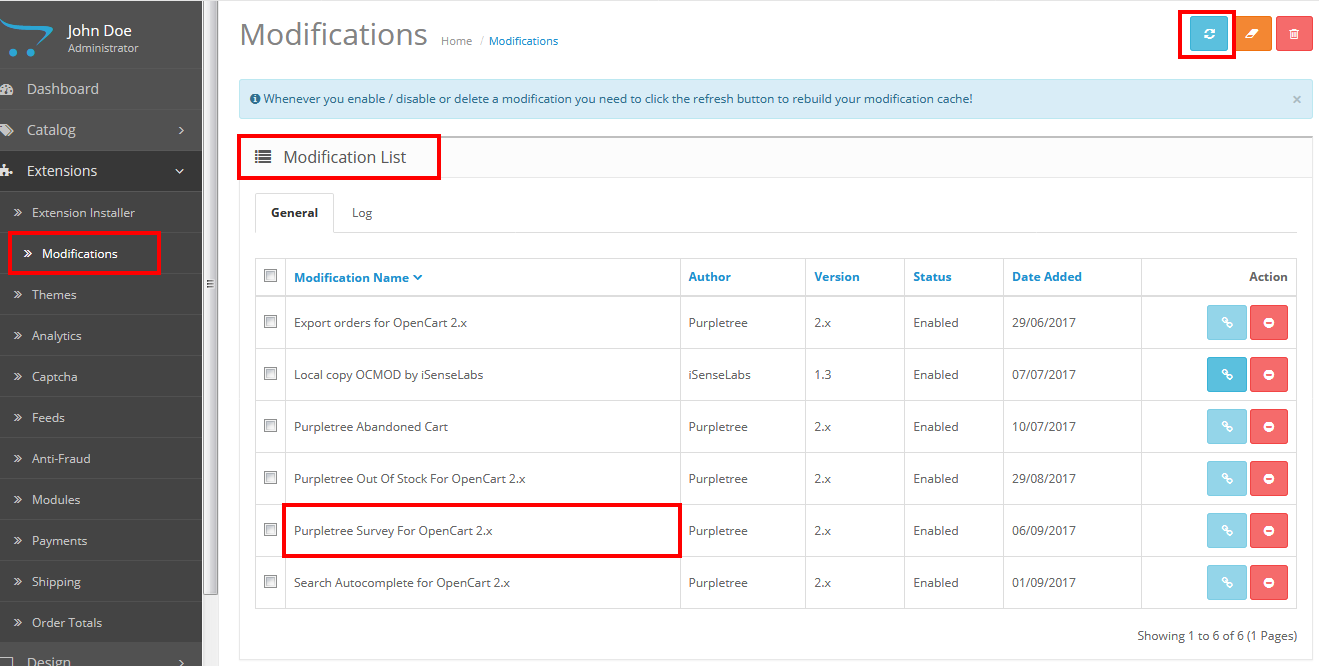Open link for Purpletree Abandoned Cart row
The image size is (1319, 666).
pyautogui.click(x=1227, y=427)
